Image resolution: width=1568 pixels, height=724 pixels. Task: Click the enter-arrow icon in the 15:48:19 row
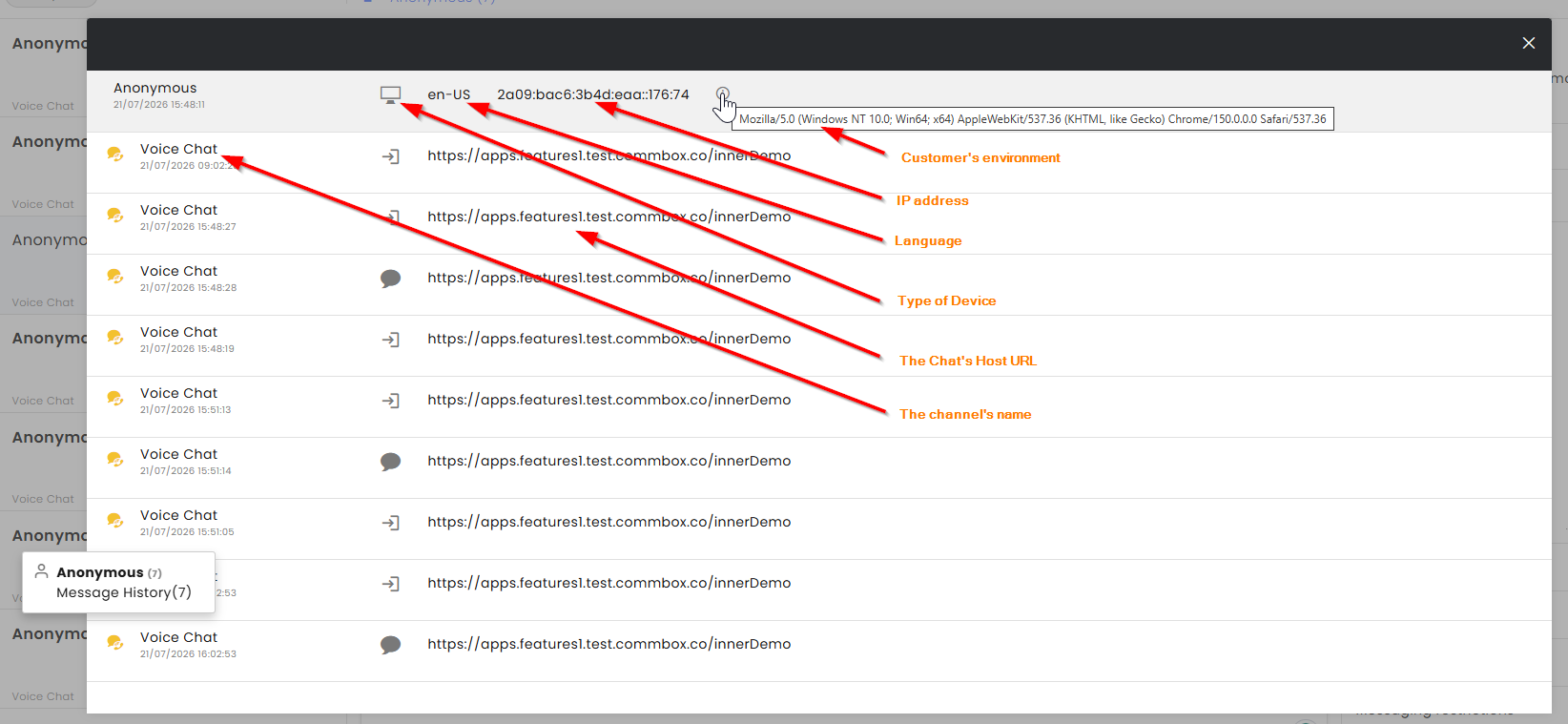click(x=391, y=340)
